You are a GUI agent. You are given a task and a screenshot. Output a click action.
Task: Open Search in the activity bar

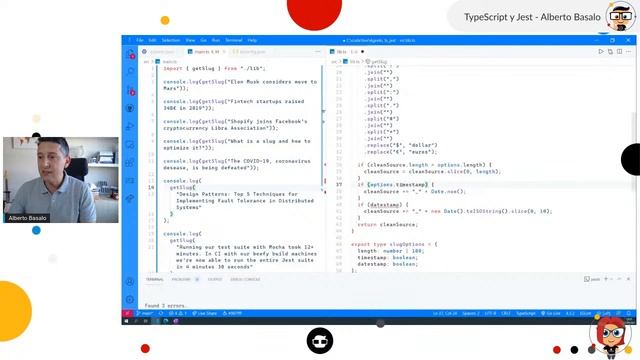click(x=130, y=72)
